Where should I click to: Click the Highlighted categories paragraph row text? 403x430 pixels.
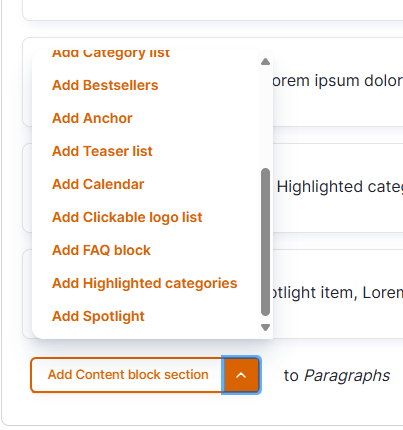339,187
